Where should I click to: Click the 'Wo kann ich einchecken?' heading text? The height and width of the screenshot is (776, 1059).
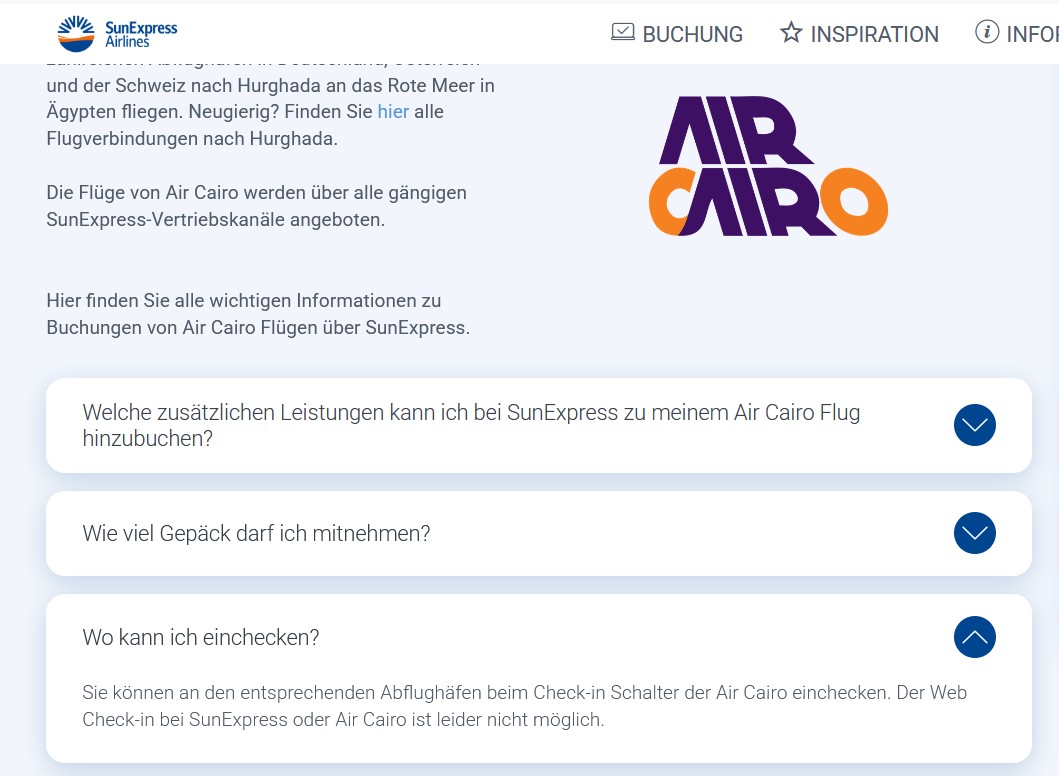tap(201, 638)
